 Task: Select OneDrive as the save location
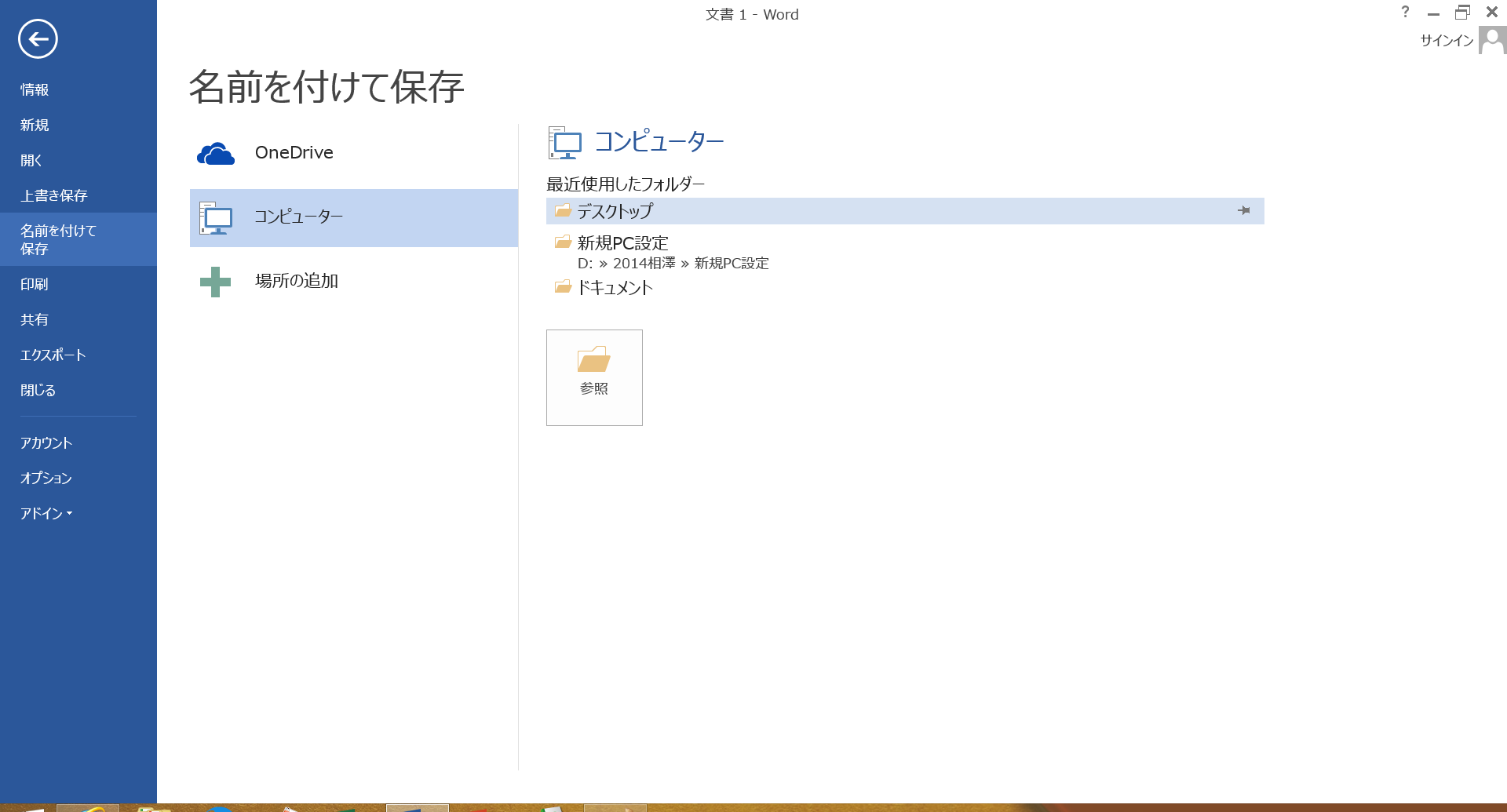coord(354,154)
